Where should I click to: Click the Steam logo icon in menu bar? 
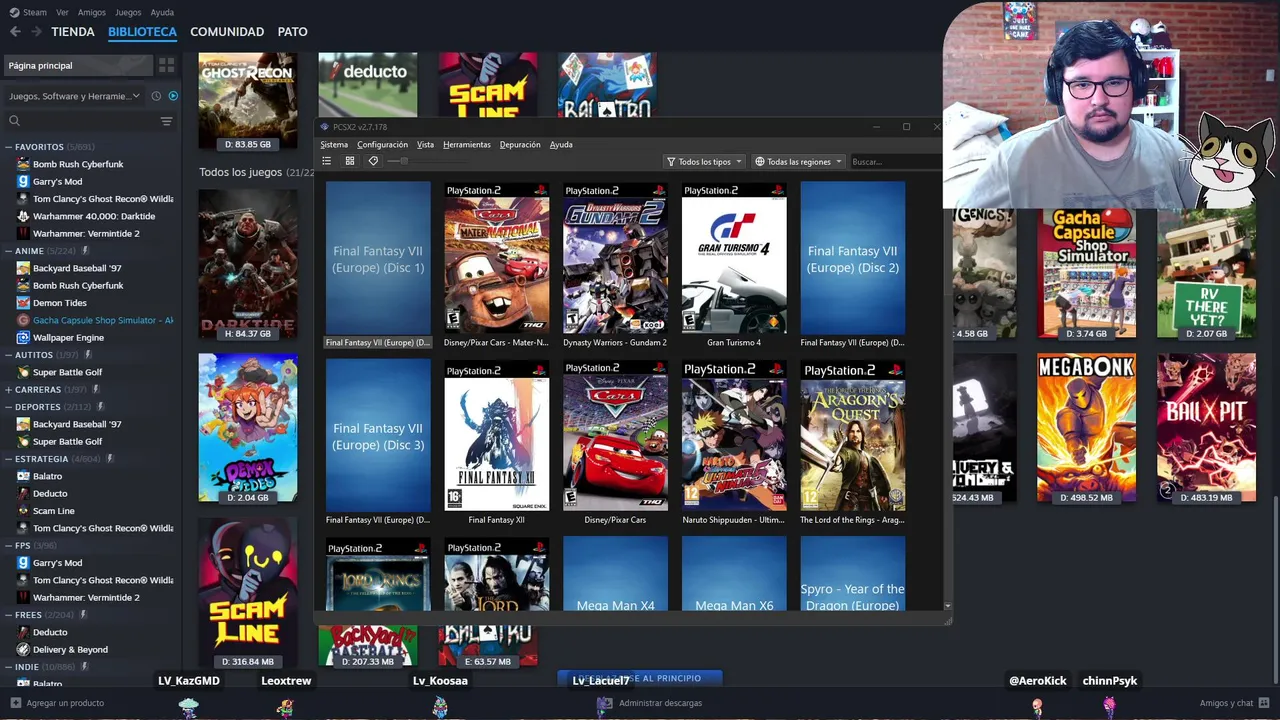pos(15,12)
